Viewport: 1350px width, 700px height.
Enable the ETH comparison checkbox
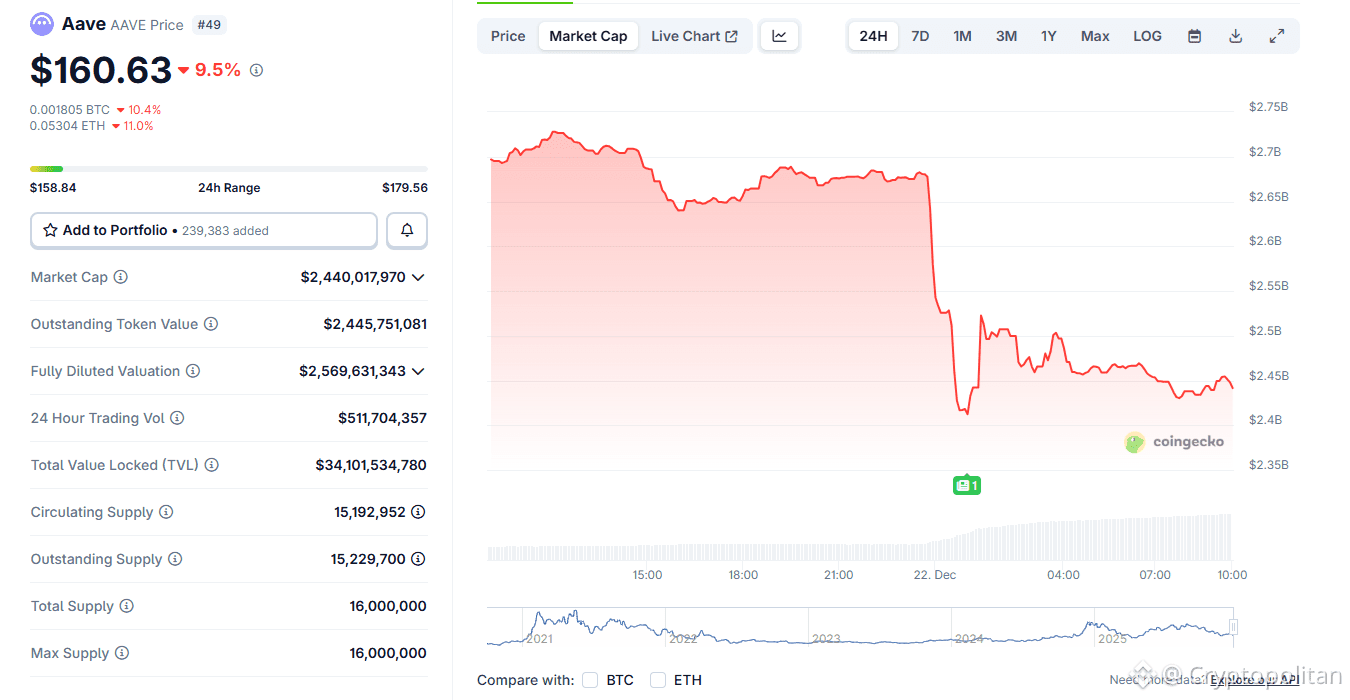[x=658, y=680]
